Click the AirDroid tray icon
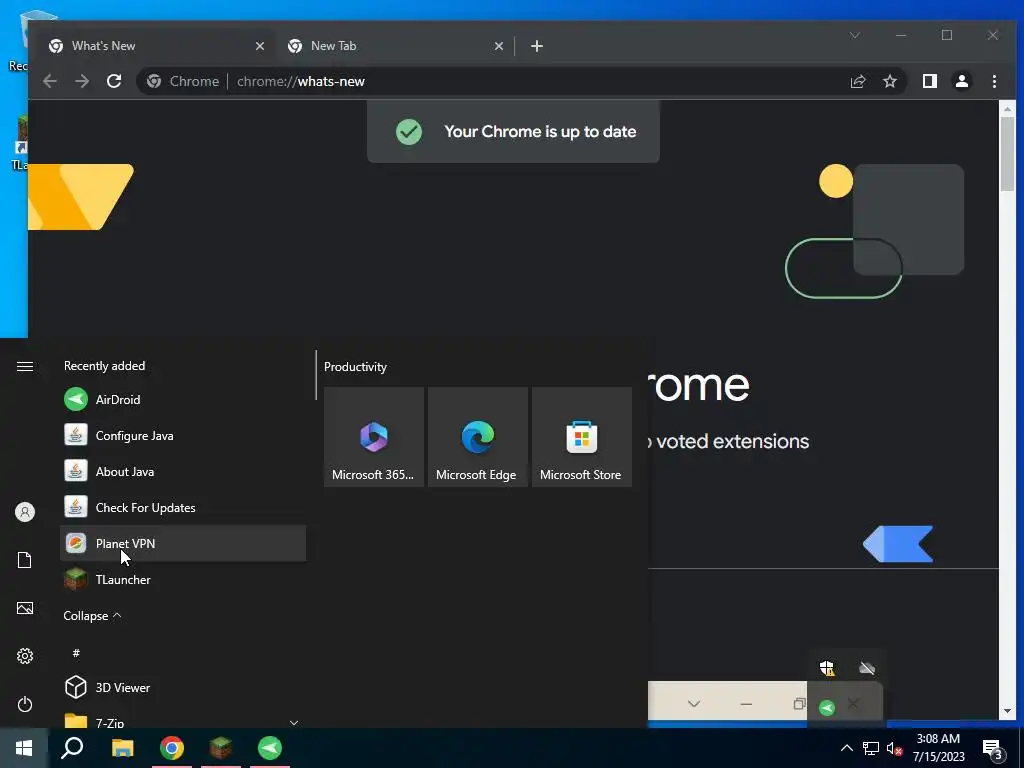The image size is (1024, 768). (x=827, y=707)
